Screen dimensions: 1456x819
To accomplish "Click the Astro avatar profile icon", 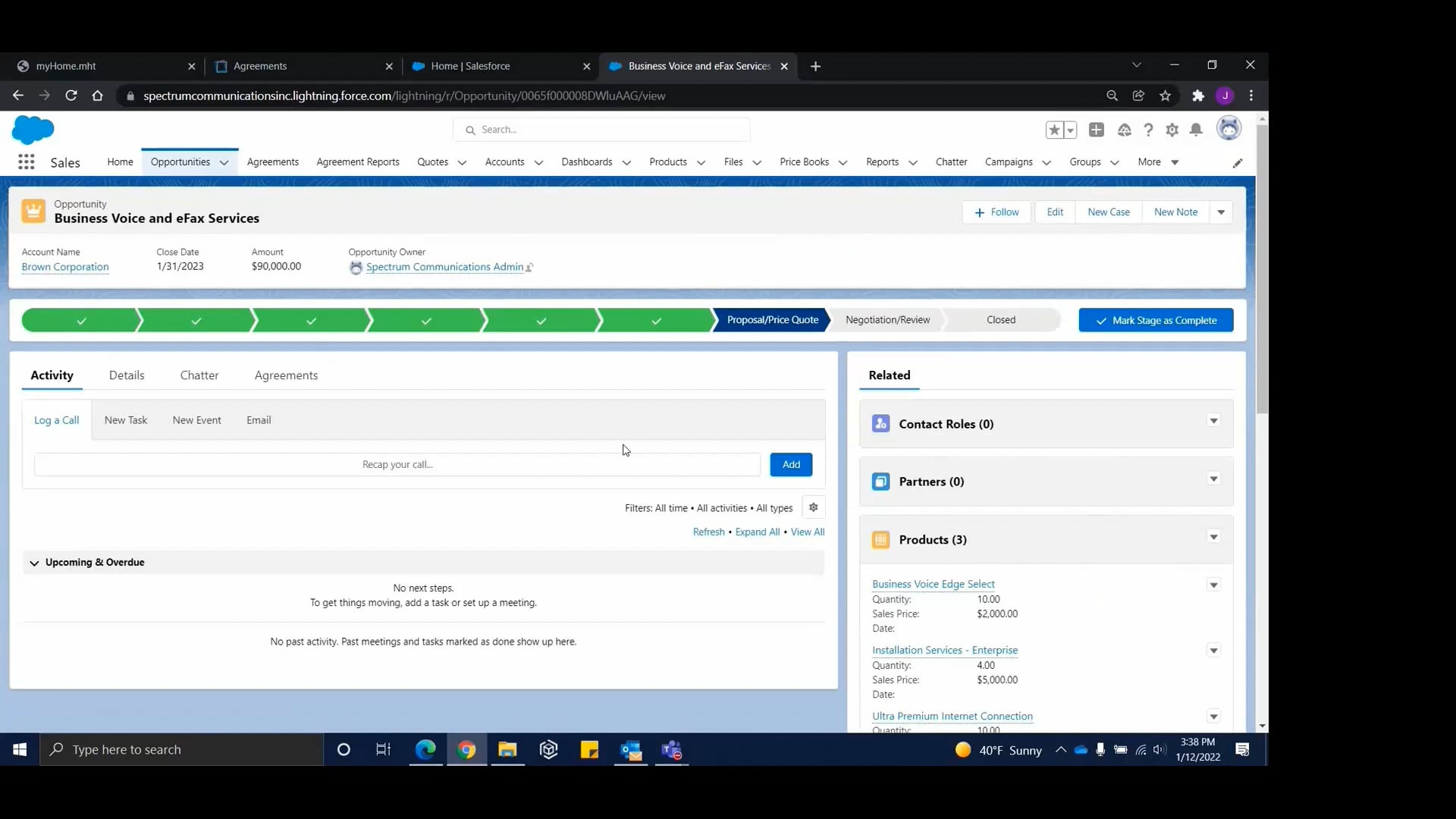I will 1229,130.
